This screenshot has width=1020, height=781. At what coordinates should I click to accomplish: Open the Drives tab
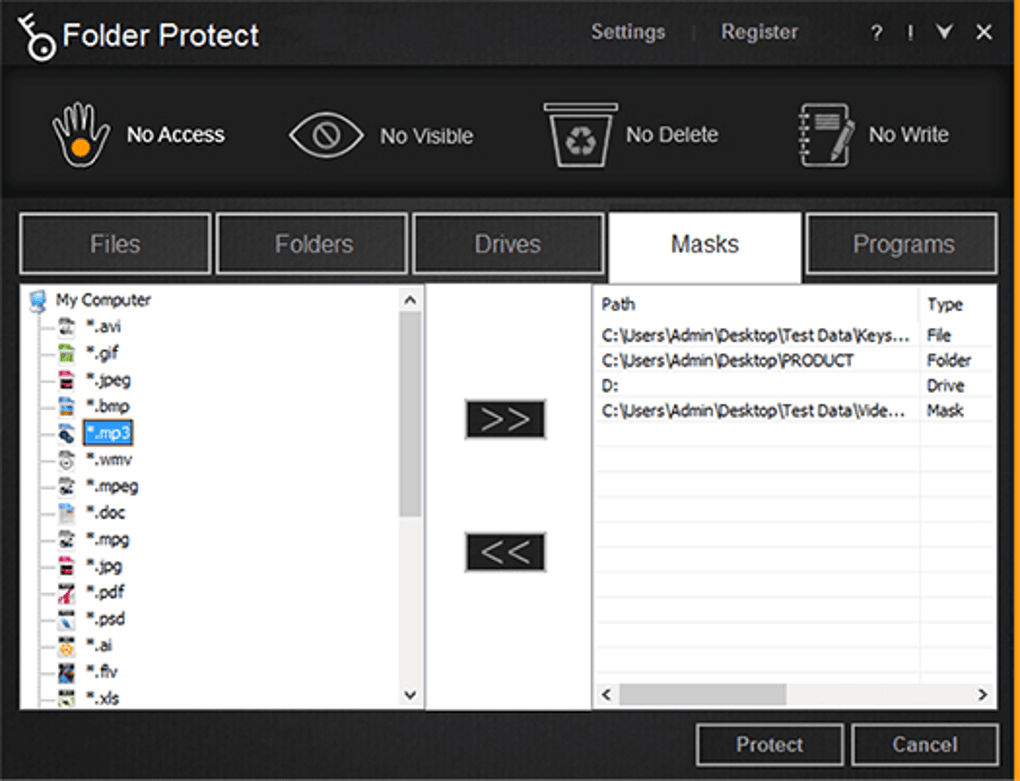[508, 244]
